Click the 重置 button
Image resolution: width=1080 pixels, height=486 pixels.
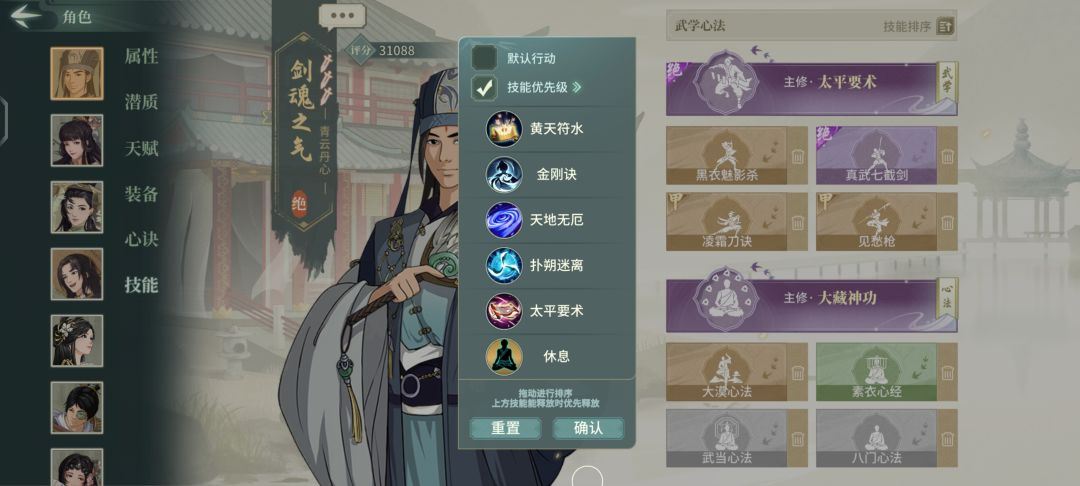click(506, 427)
